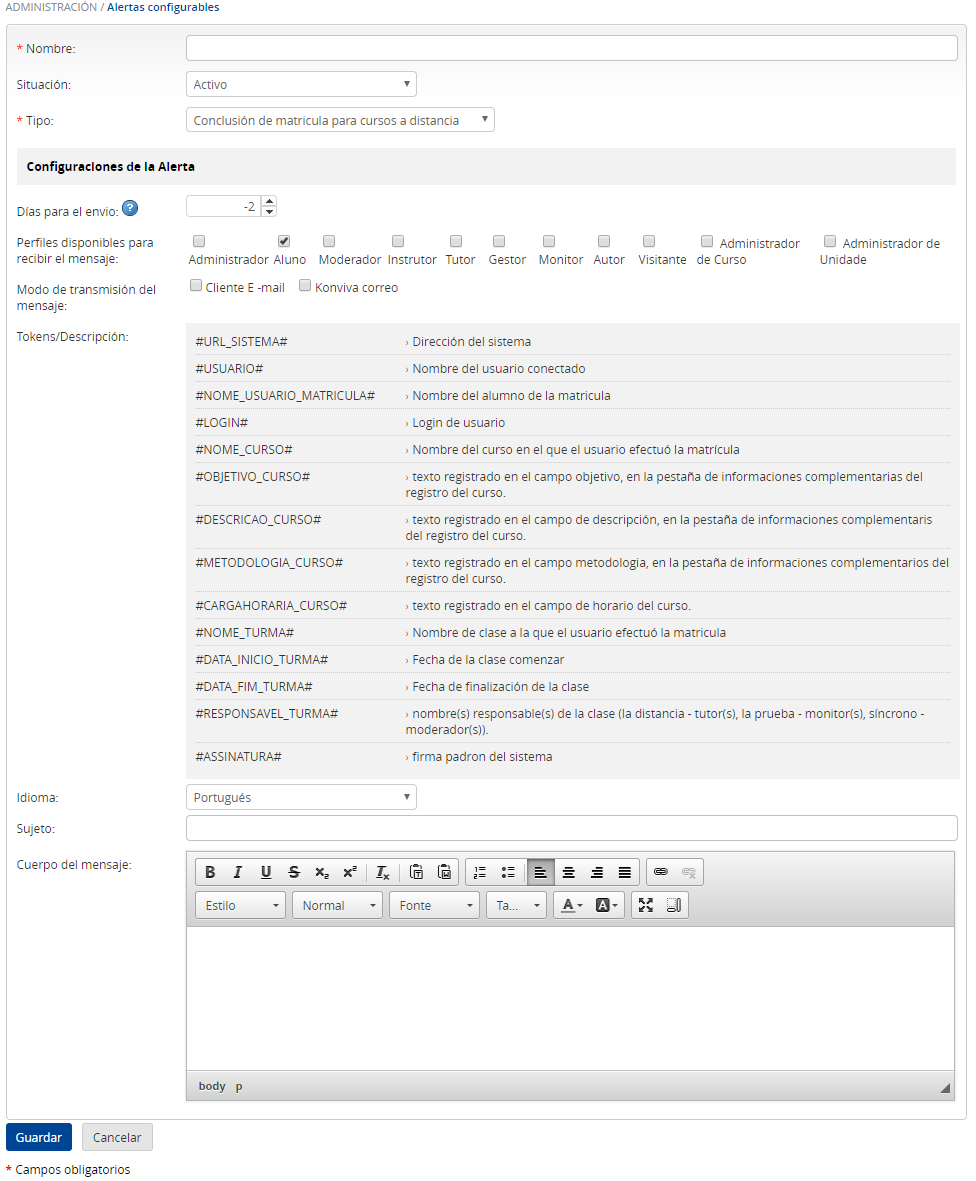Center align text
The height and width of the screenshot is (1181, 976).
click(569, 872)
